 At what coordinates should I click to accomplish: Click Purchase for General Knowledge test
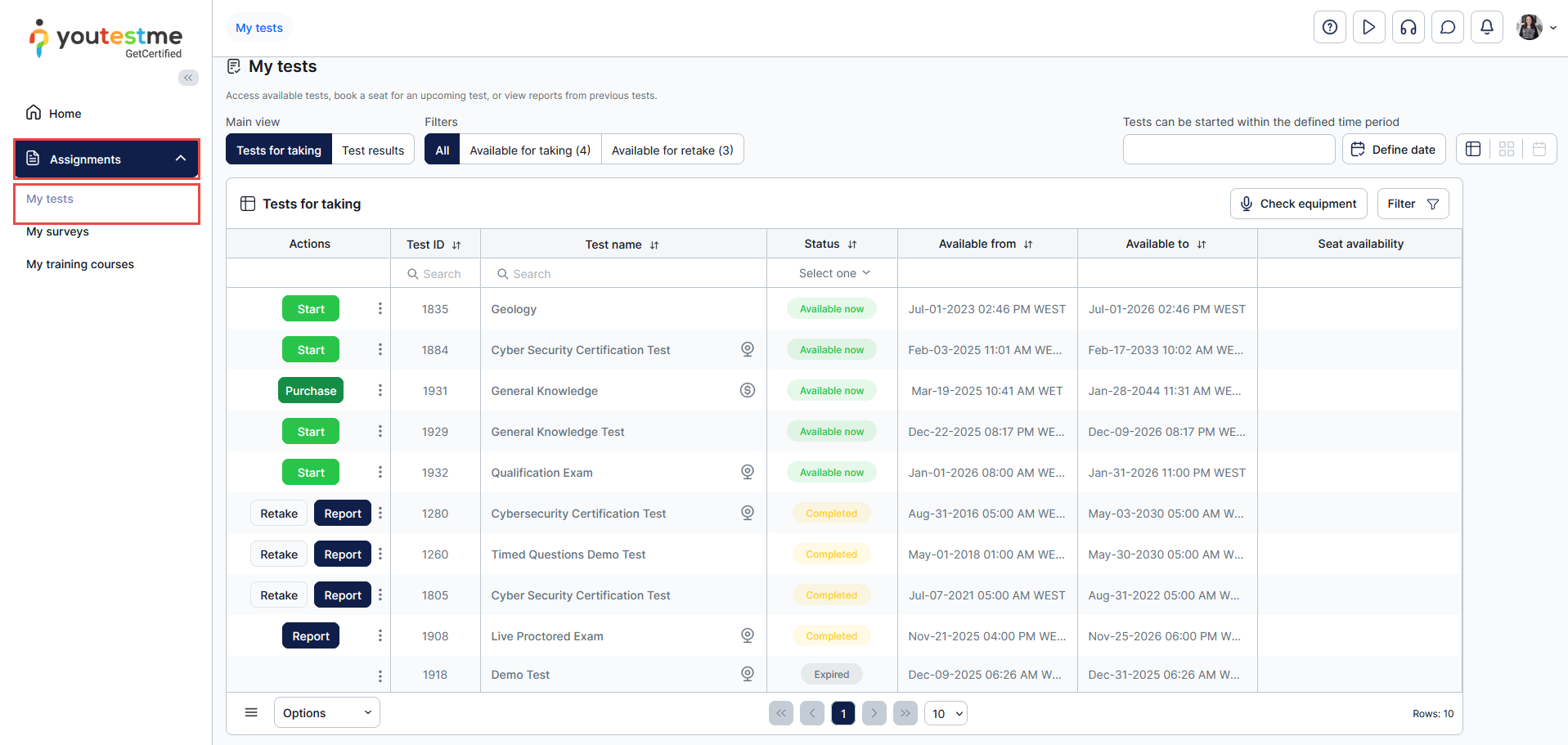pyautogui.click(x=310, y=391)
